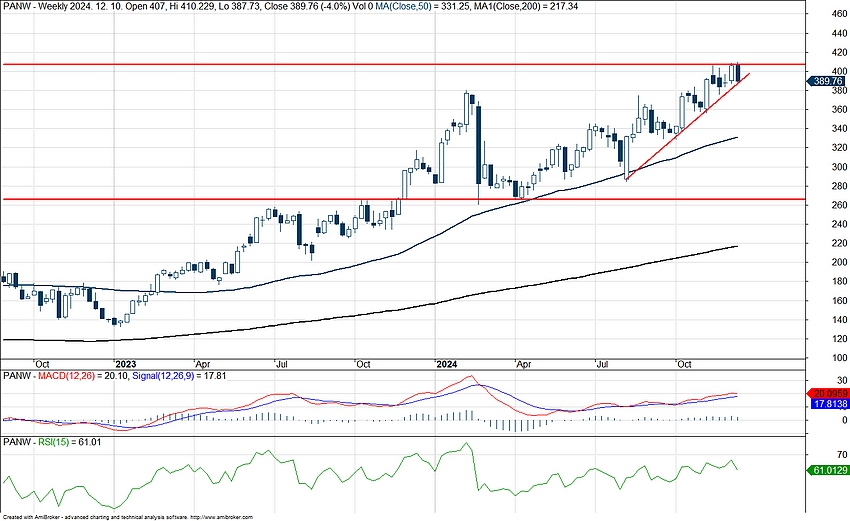This screenshot has height=521, width=850.
Task: Click the green 61.0129 RSI value tag
Action: pos(828,470)
